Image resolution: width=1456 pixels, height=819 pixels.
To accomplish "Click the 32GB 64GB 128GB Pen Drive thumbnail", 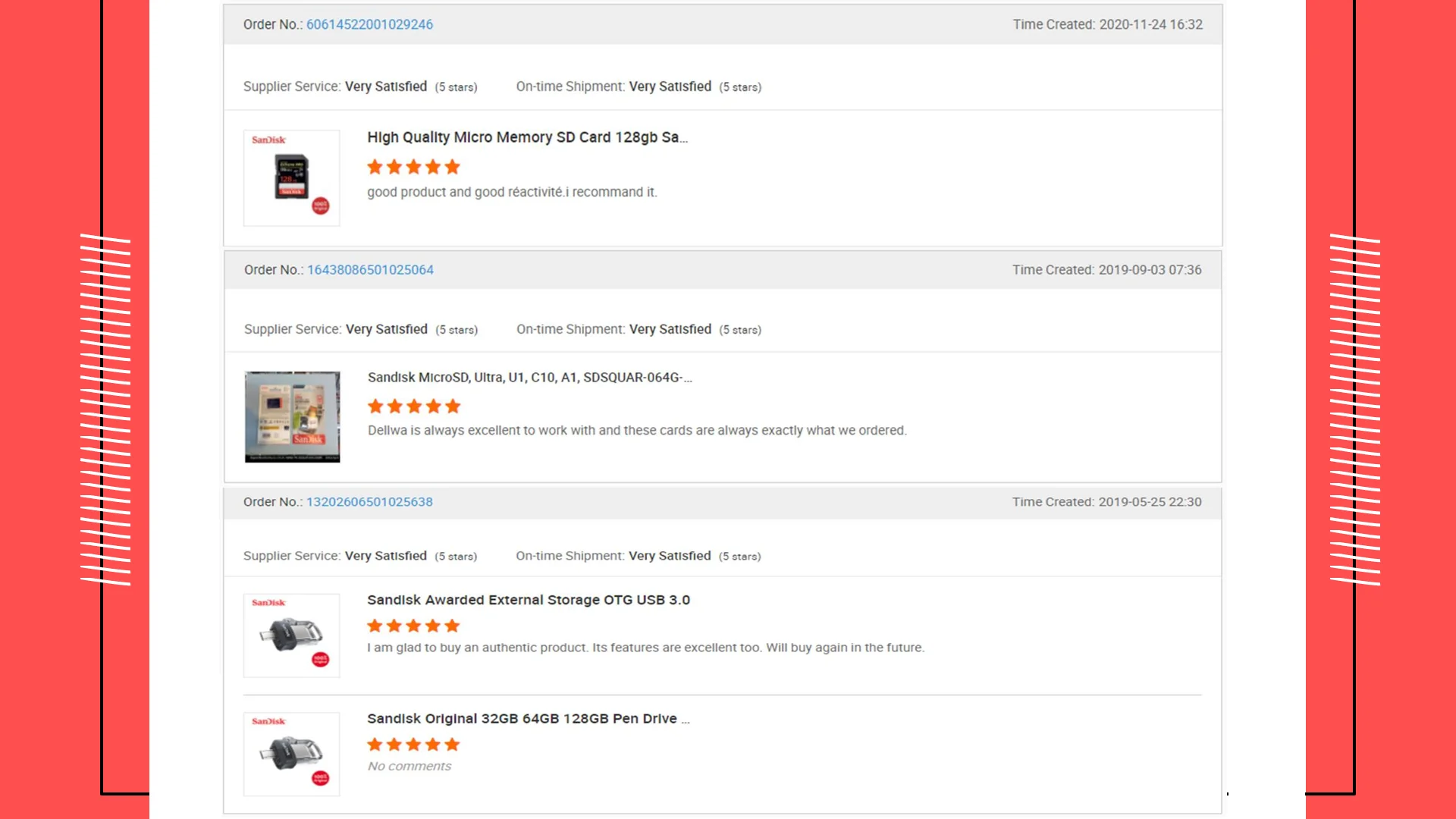I will tap(291, 754).
